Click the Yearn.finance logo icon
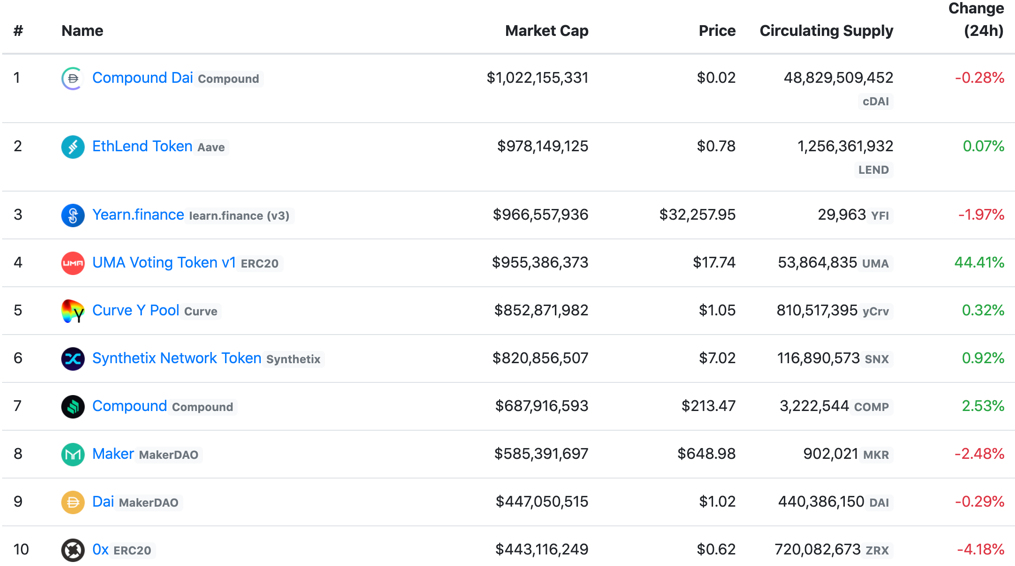 [x=72, y=215]
